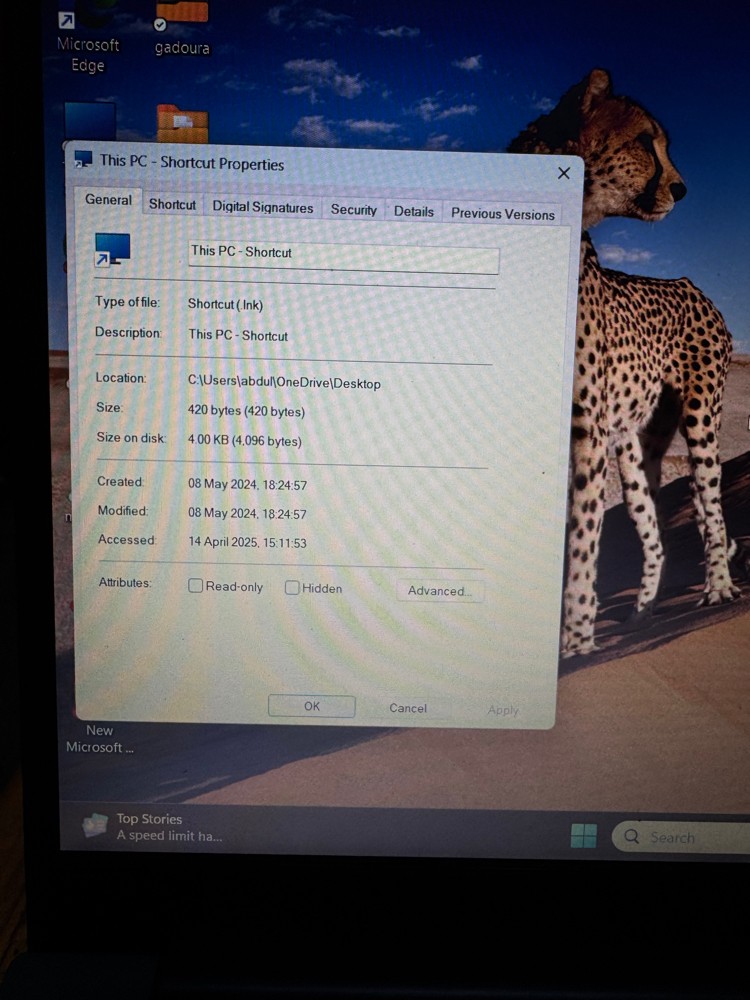
Task: Click the Apply button
Action: [503, 710]
